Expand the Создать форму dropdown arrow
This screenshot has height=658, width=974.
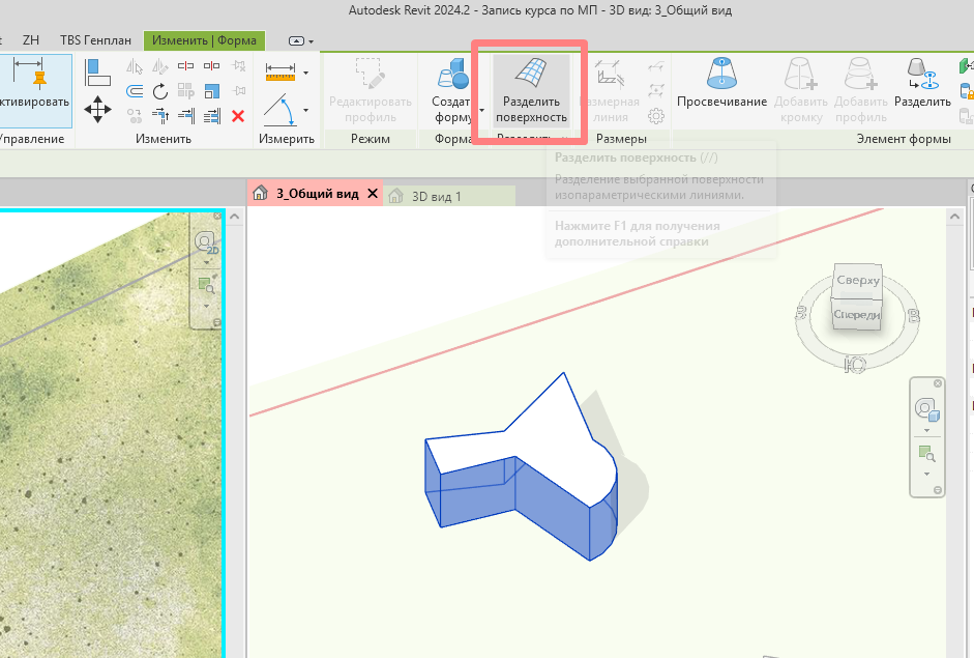pyautogui.click(x=481, y=110)
